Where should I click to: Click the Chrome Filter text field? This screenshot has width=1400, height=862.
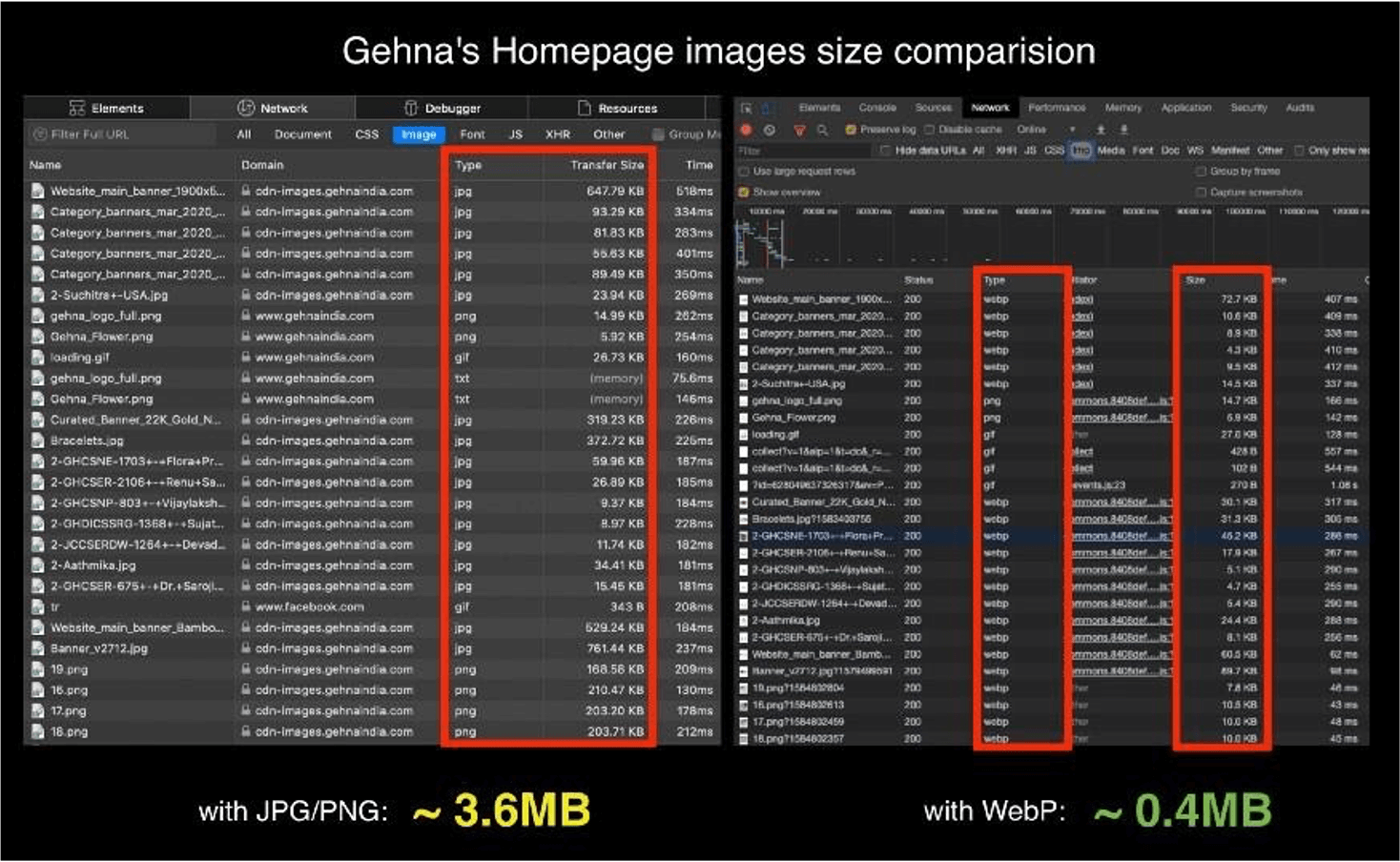804,151
